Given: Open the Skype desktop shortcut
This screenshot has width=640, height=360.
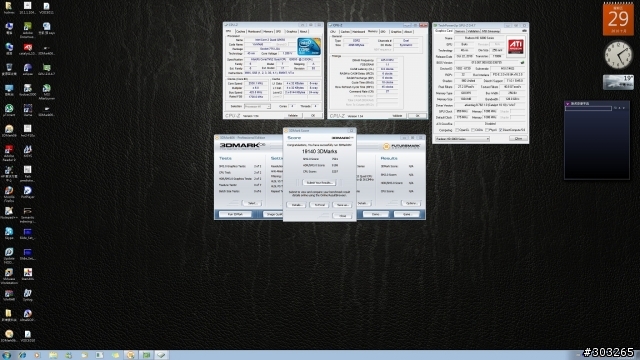Looking at the screenshot, I should point(9,233).
